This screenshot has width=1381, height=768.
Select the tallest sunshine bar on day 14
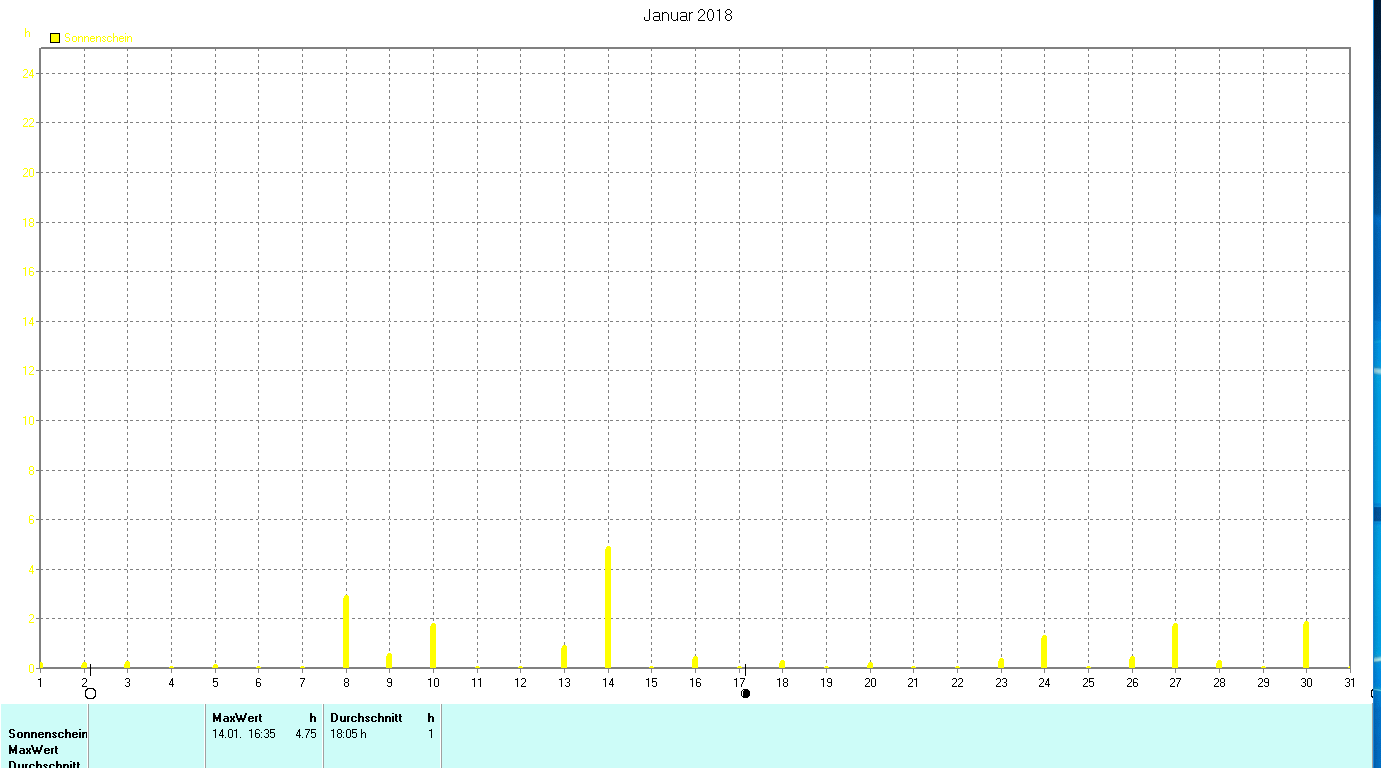point(608,607)
